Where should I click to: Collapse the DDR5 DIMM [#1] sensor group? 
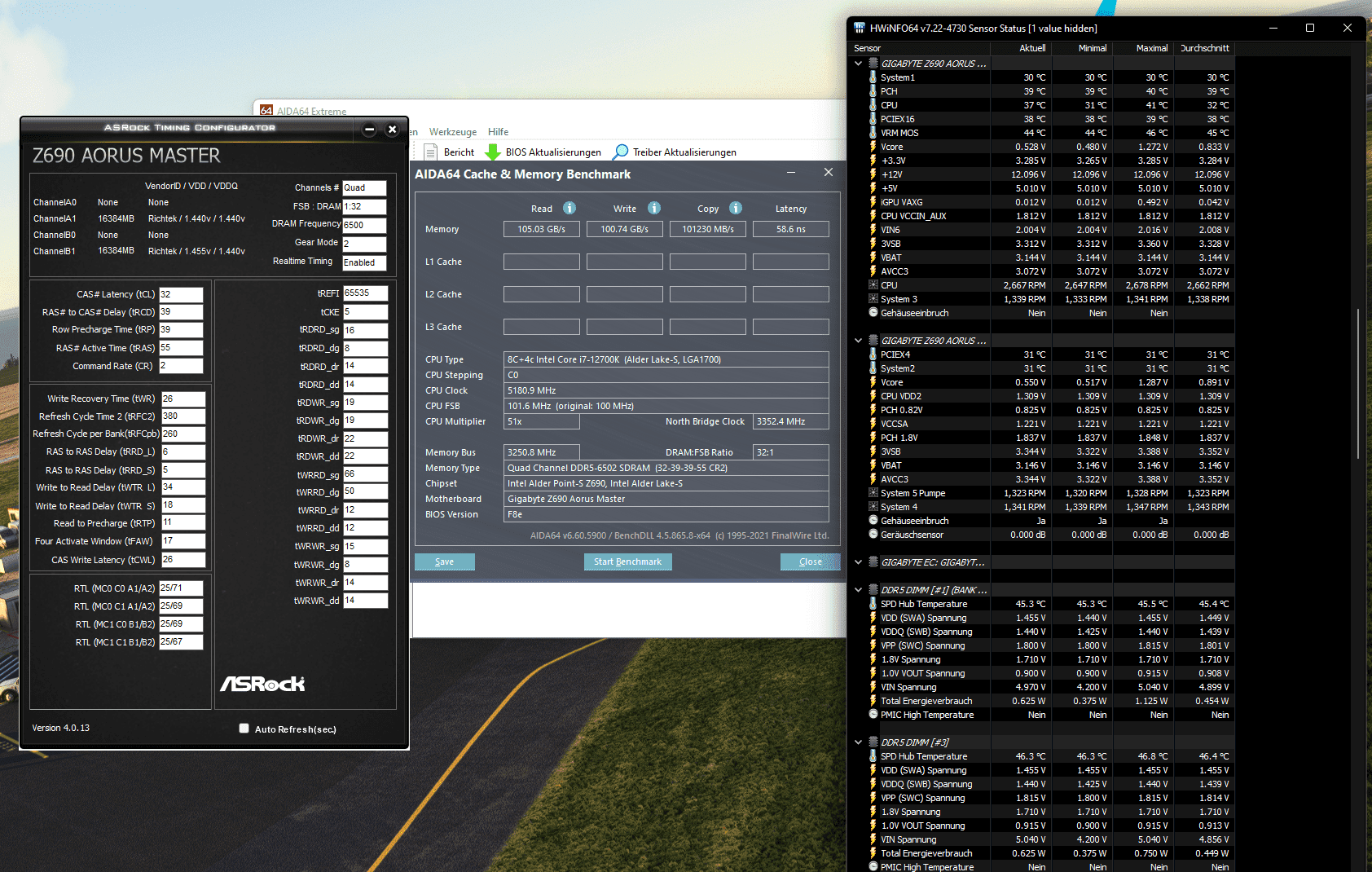point(858,590)
